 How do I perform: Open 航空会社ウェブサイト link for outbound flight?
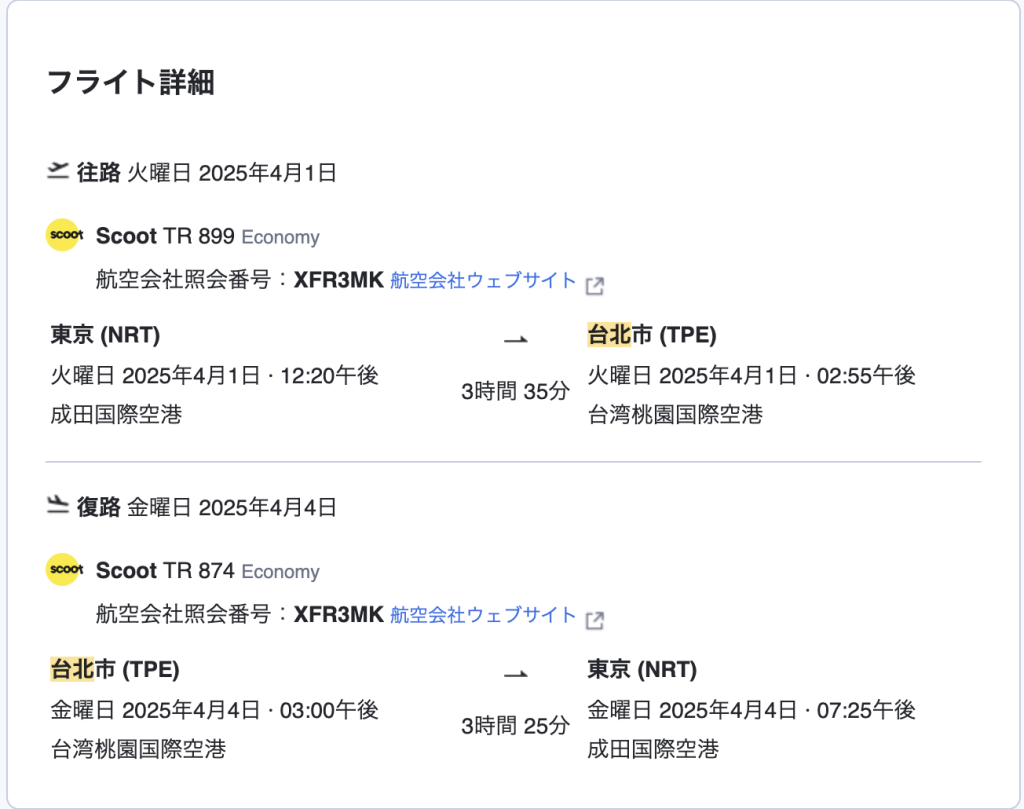pos(483,281)
